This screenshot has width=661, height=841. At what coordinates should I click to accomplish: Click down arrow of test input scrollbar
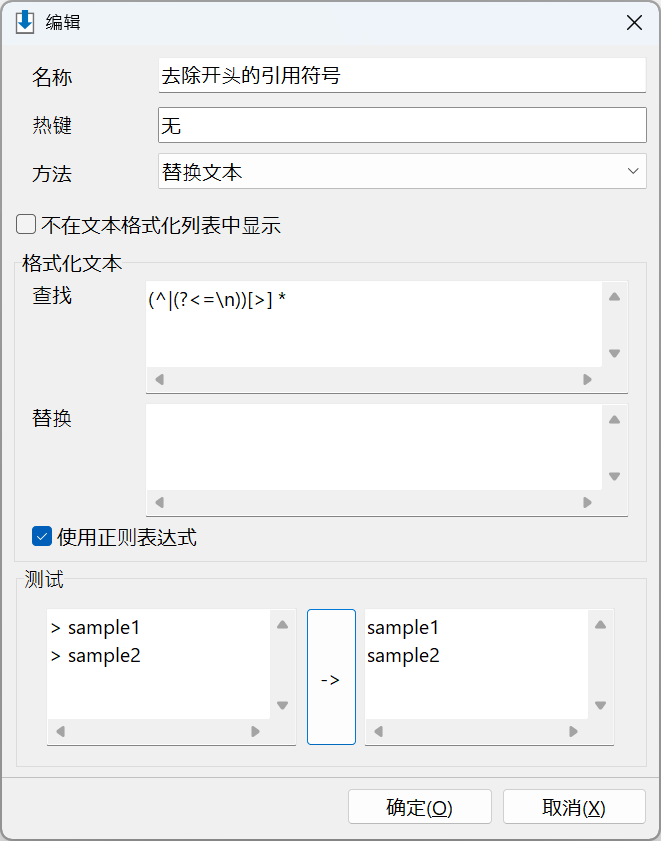tap(283, 705)
